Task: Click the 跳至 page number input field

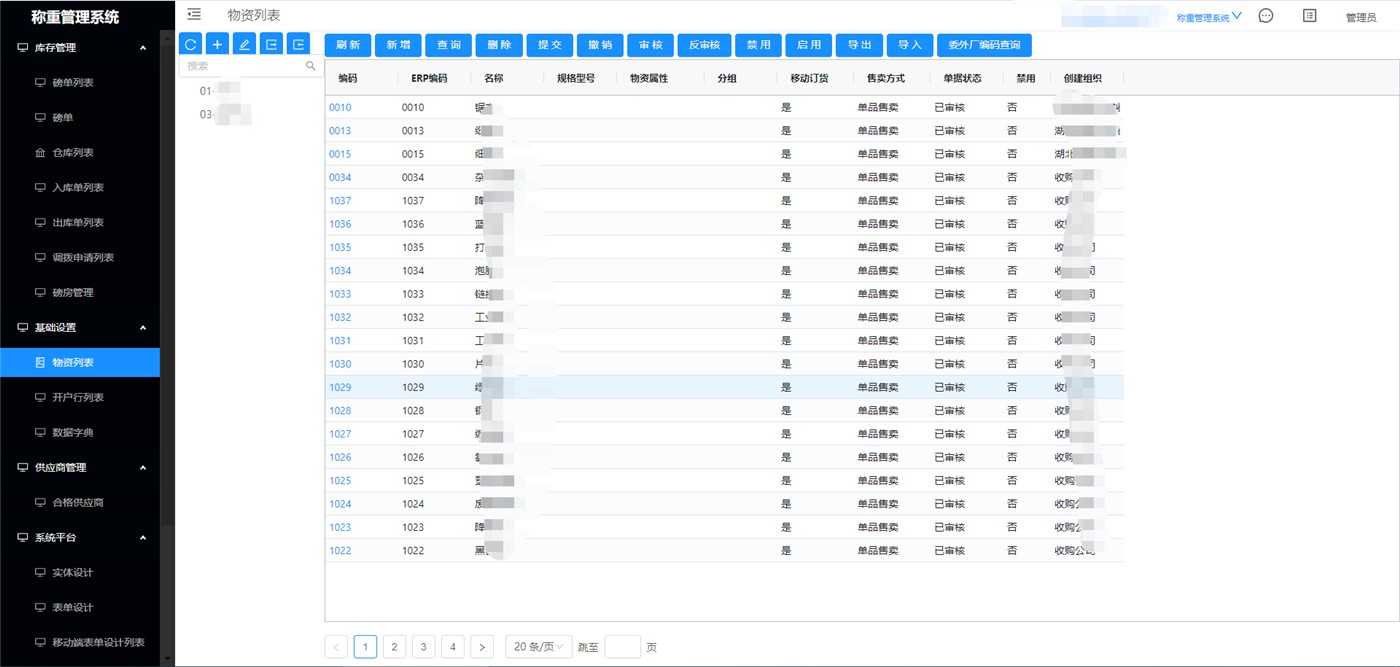Action: 622,647
